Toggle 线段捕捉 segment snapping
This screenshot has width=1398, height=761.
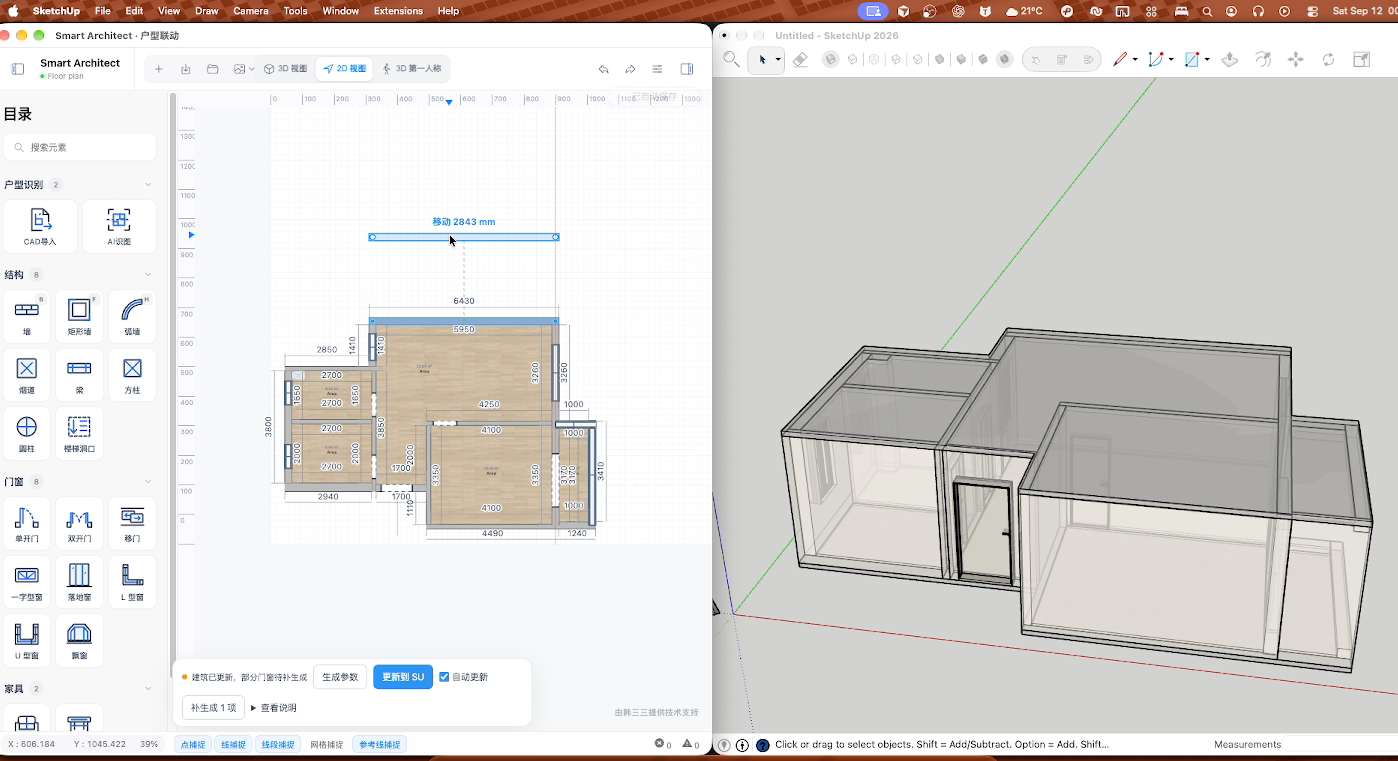(x=278, y=744)
